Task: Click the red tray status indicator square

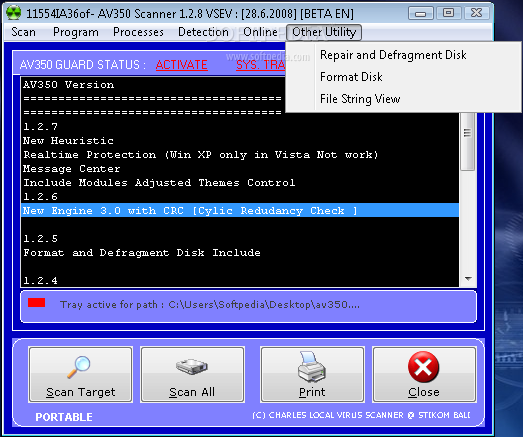Action: point(37,303)
